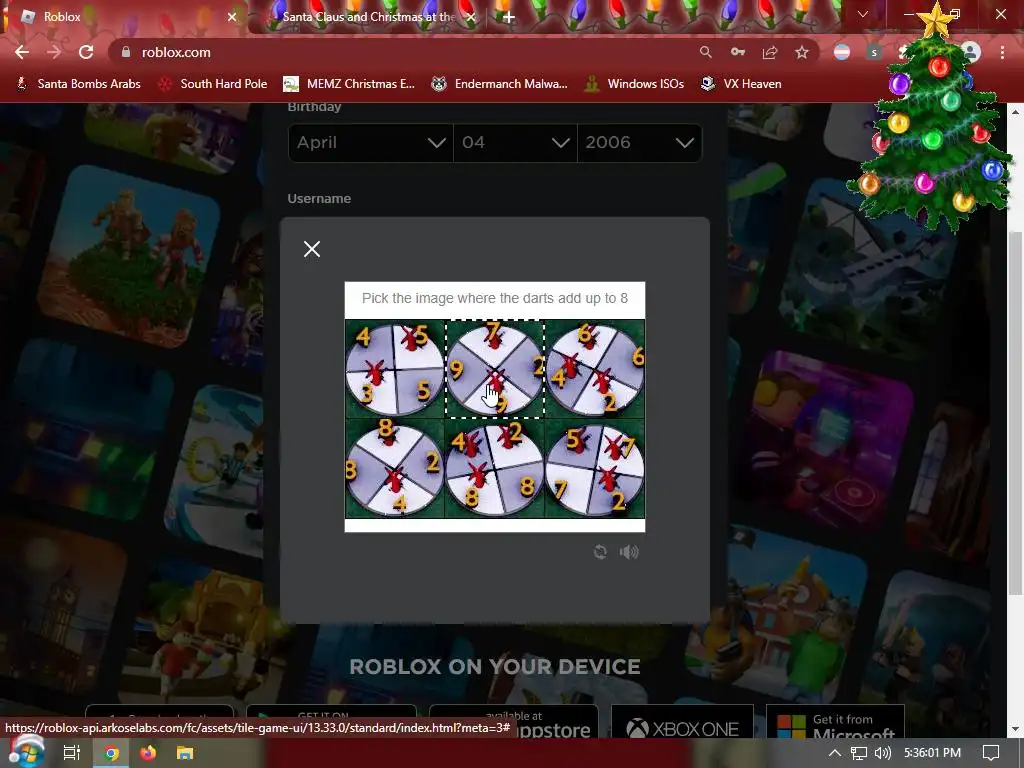Pick dartboard with numbers 8, 2, 8, 4

click(394, 469)
